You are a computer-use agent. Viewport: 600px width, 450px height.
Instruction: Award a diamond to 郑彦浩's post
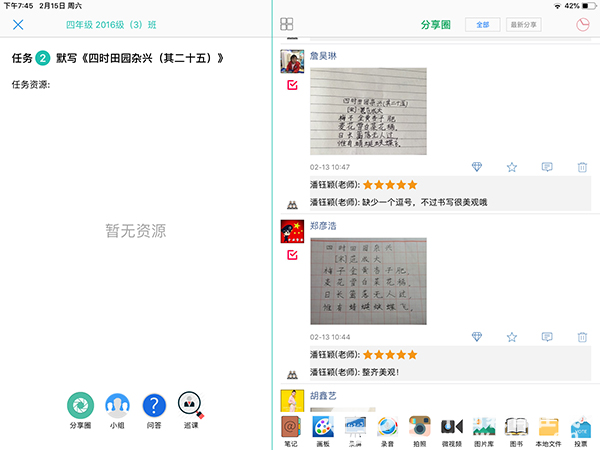pos(477,337)
